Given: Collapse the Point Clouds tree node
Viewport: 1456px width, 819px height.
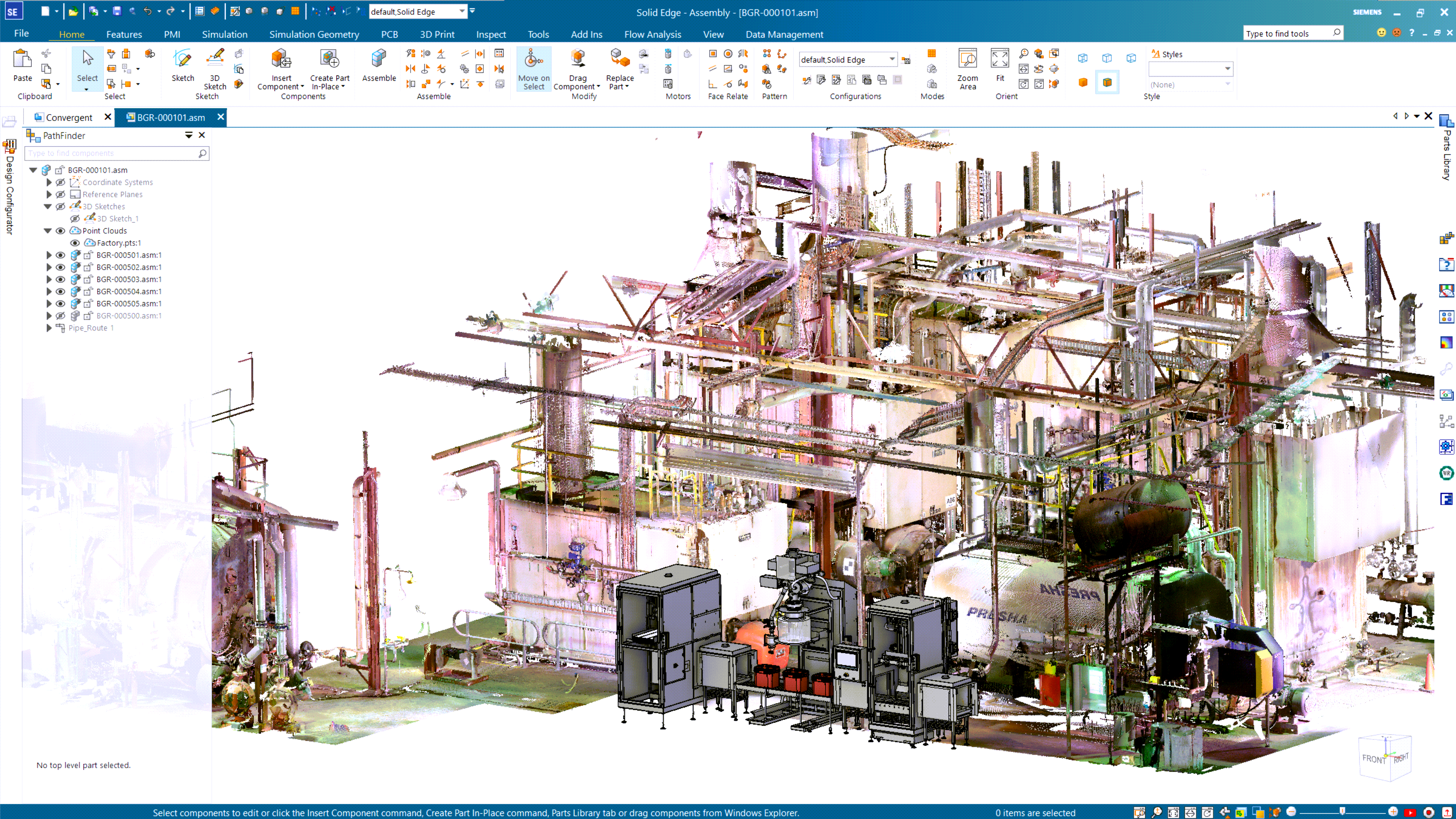Looking at the screenshot, I should click(48, 231).
